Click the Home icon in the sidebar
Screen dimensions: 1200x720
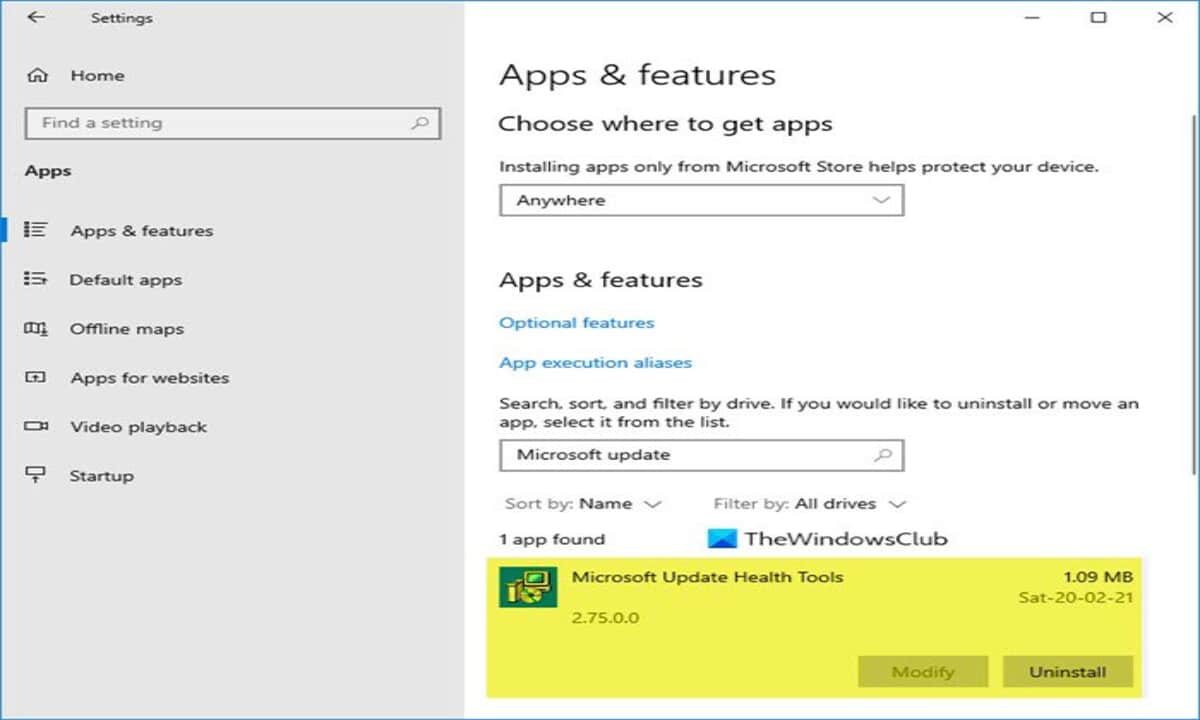38,75
